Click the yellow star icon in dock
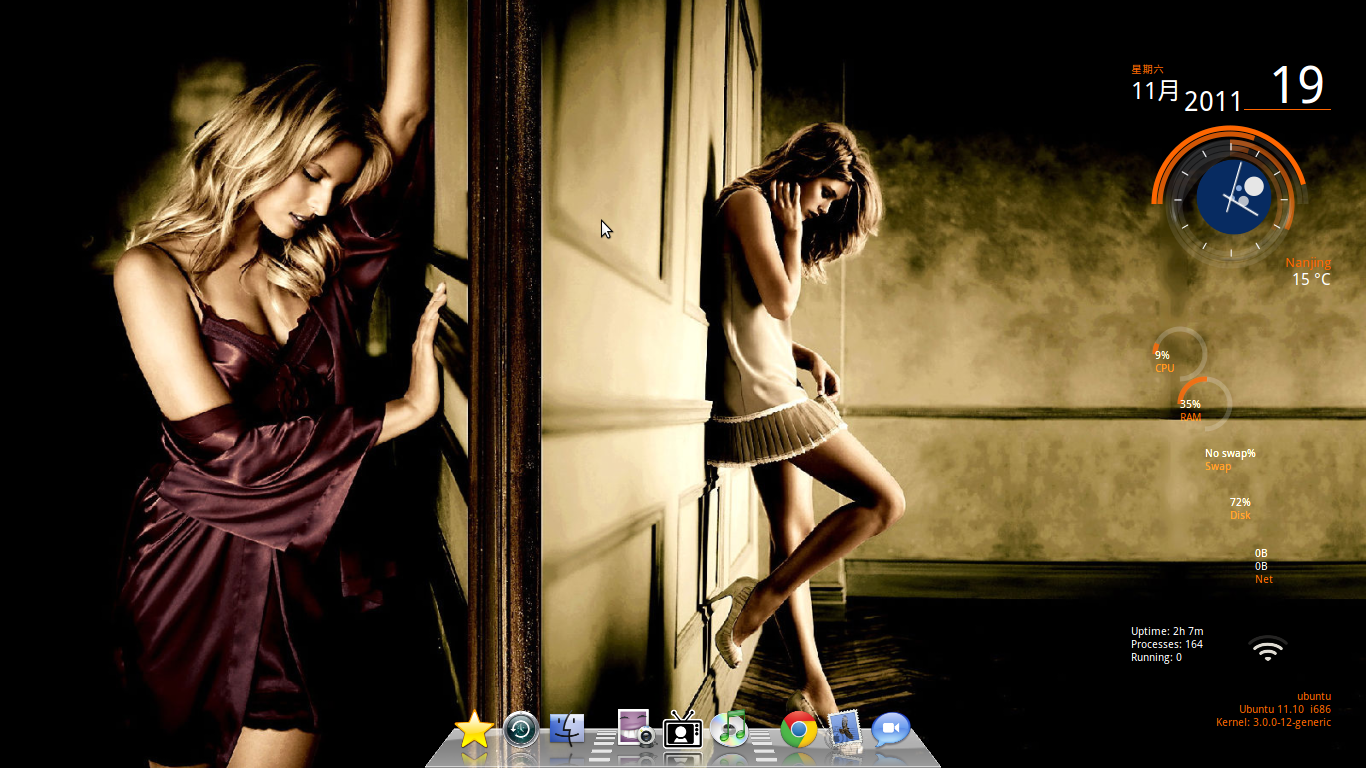1366x768 pixels. [x=474, y=731]
